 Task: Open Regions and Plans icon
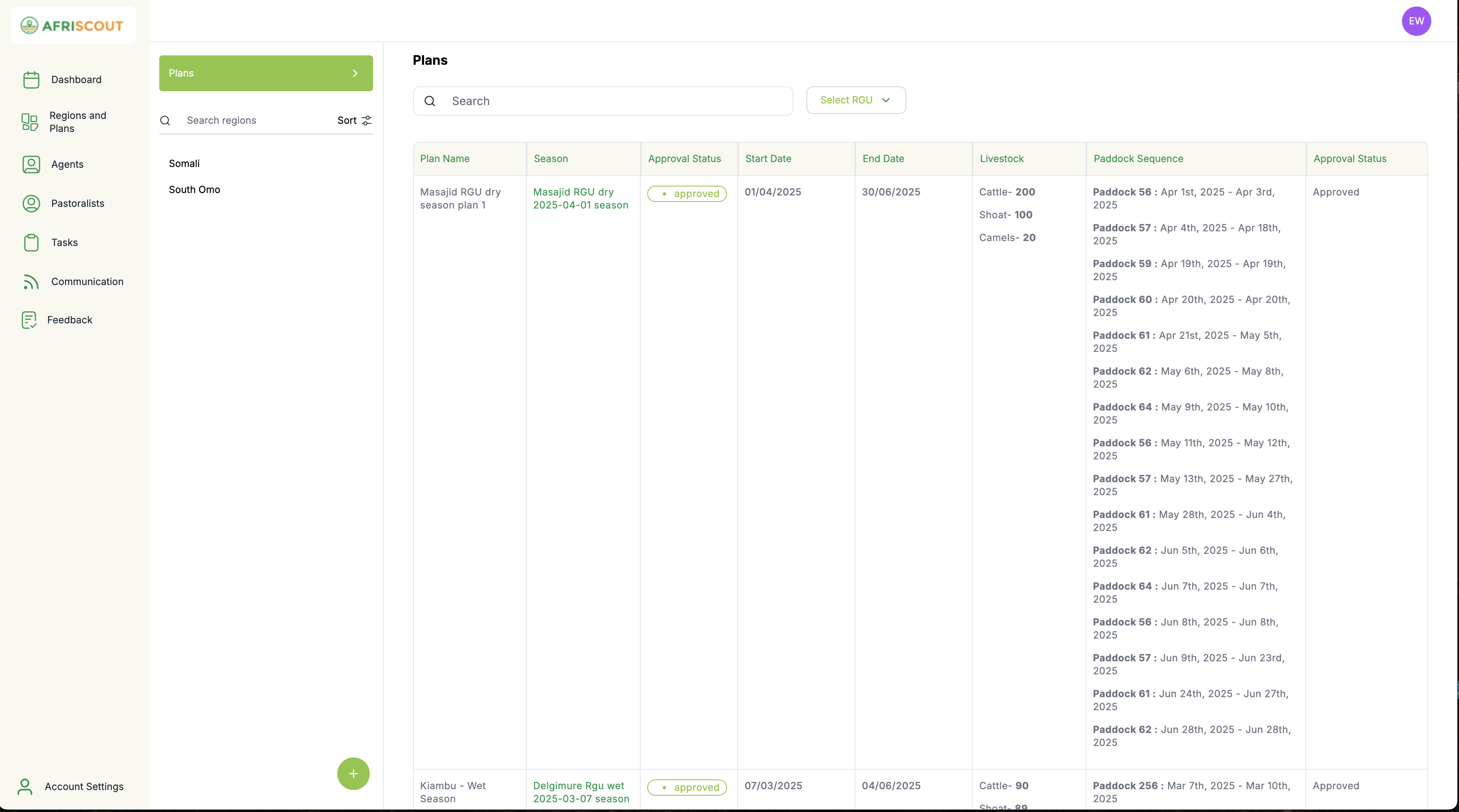click(x=29, y=122)
